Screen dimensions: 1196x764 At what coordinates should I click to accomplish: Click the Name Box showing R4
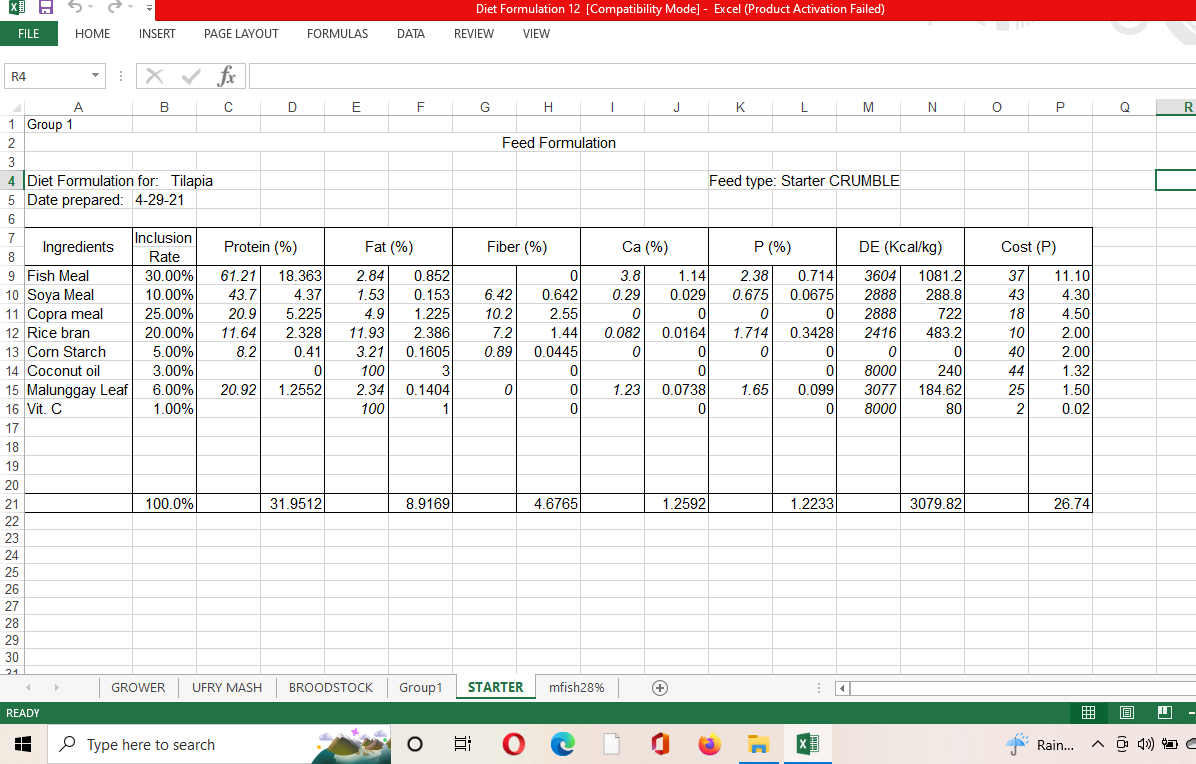pos(47,76)
